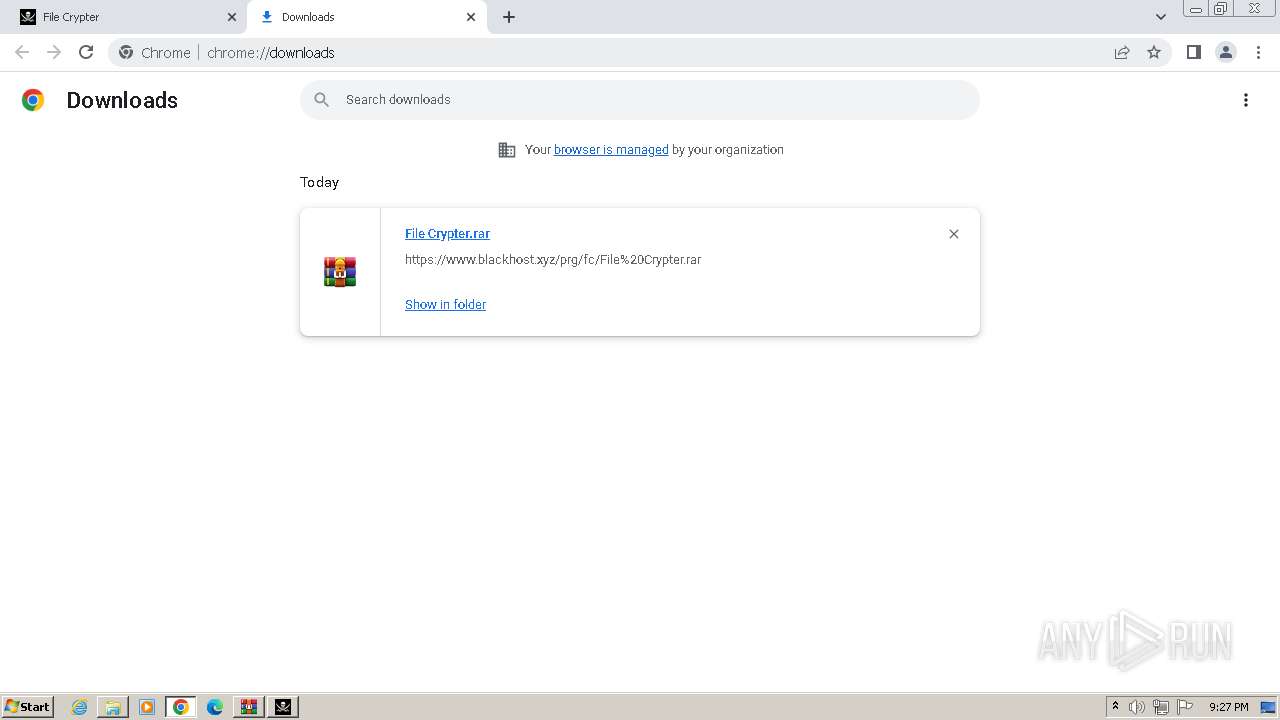
Task: Click the Today date heading
Action: pos(319,182)
